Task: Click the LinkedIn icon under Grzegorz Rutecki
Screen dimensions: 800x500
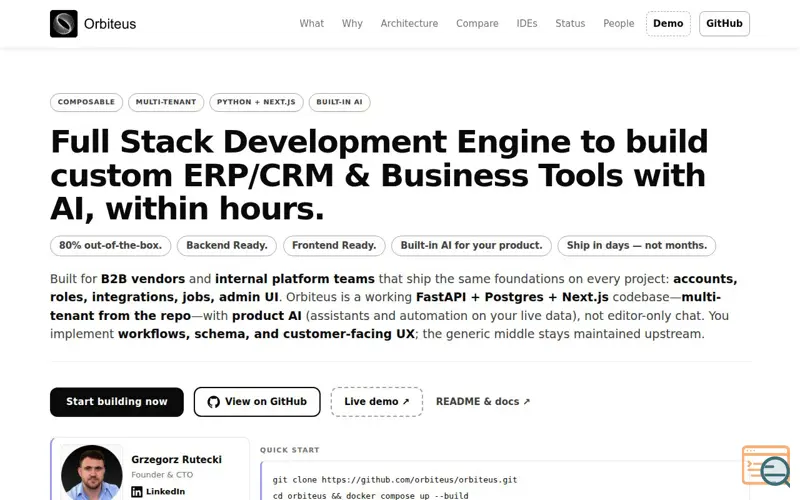Action: [137, 492]
